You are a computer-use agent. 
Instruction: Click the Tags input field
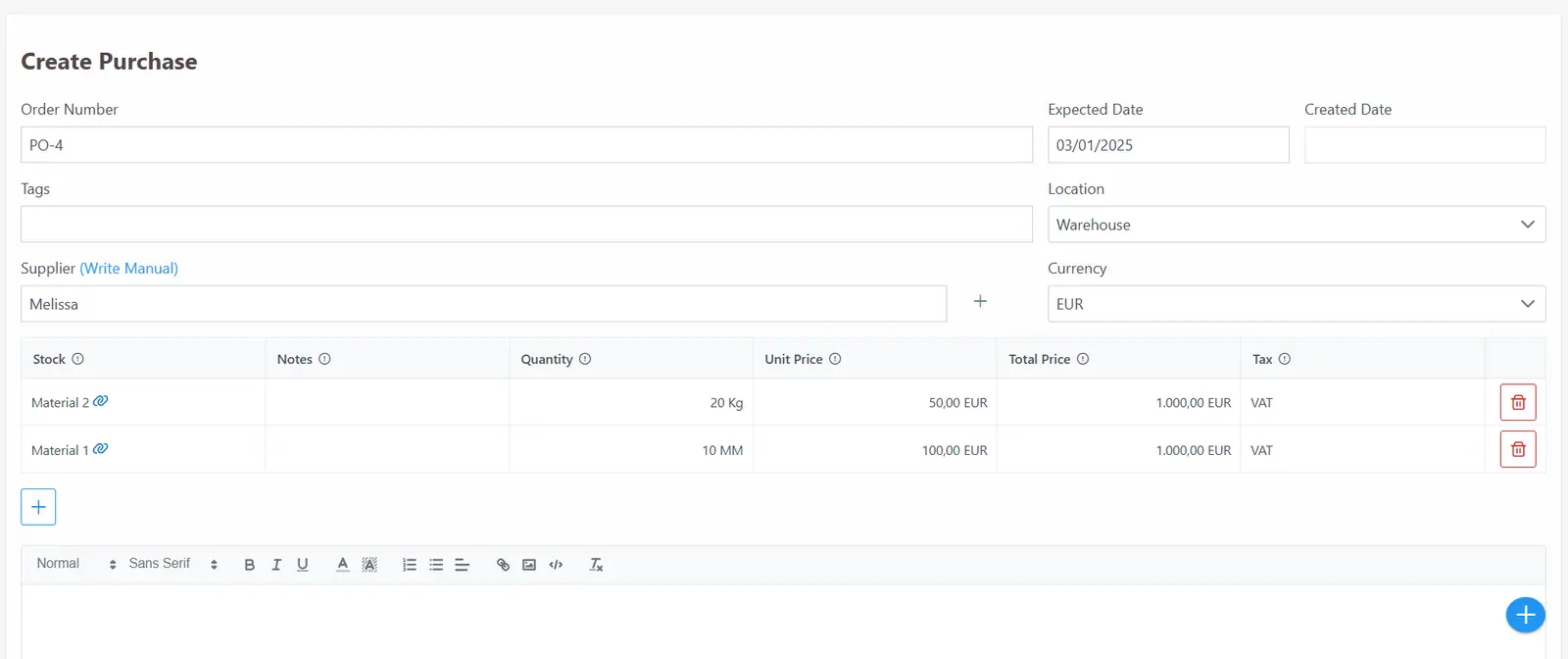(x=526, y=225)
